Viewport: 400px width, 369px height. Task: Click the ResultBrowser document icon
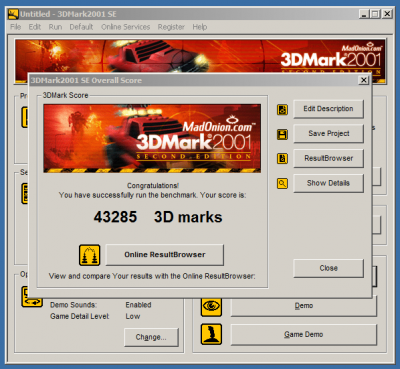[282, 159]
